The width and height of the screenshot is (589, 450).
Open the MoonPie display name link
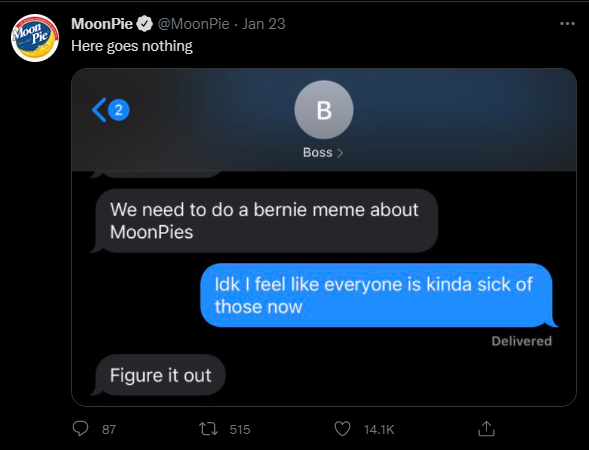click(102, 24)
